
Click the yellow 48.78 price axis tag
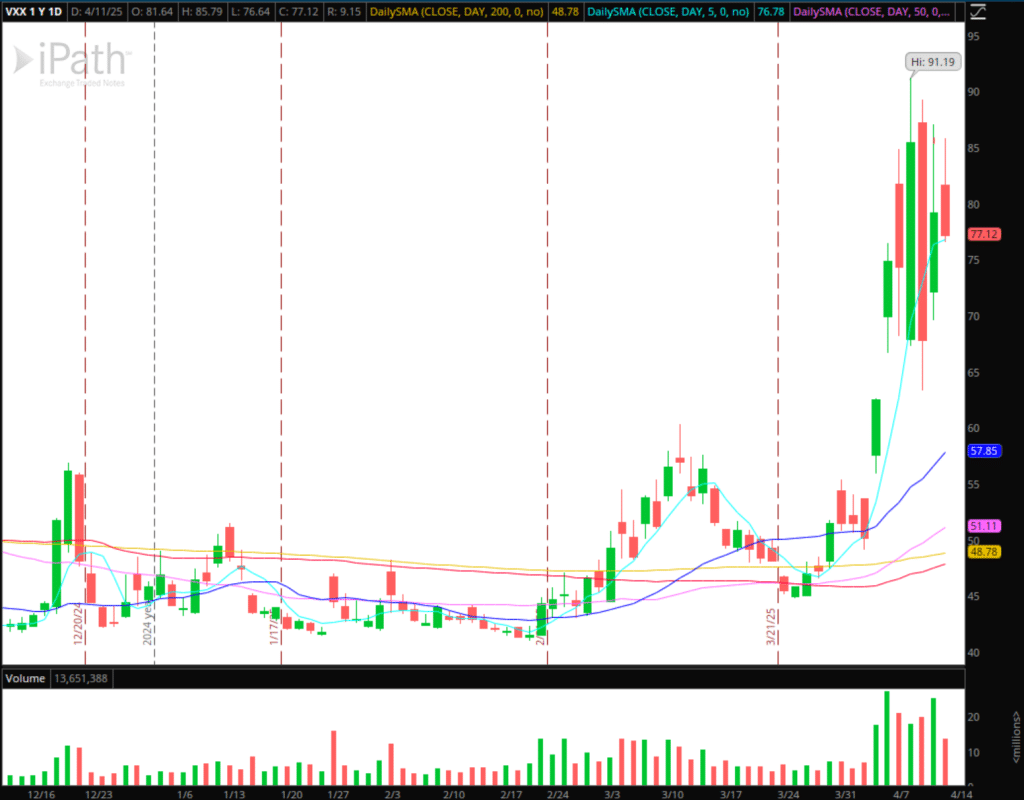984,552
